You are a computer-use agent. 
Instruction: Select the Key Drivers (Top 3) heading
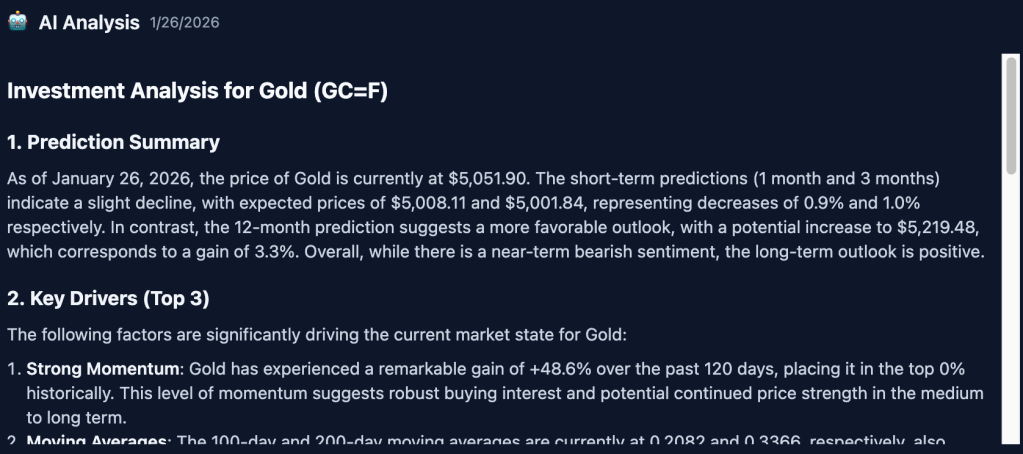[108, 299]
